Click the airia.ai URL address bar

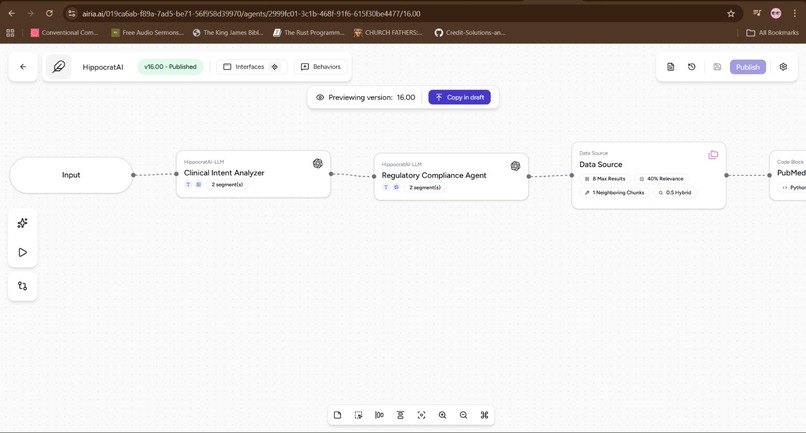[x=401, y=13]
